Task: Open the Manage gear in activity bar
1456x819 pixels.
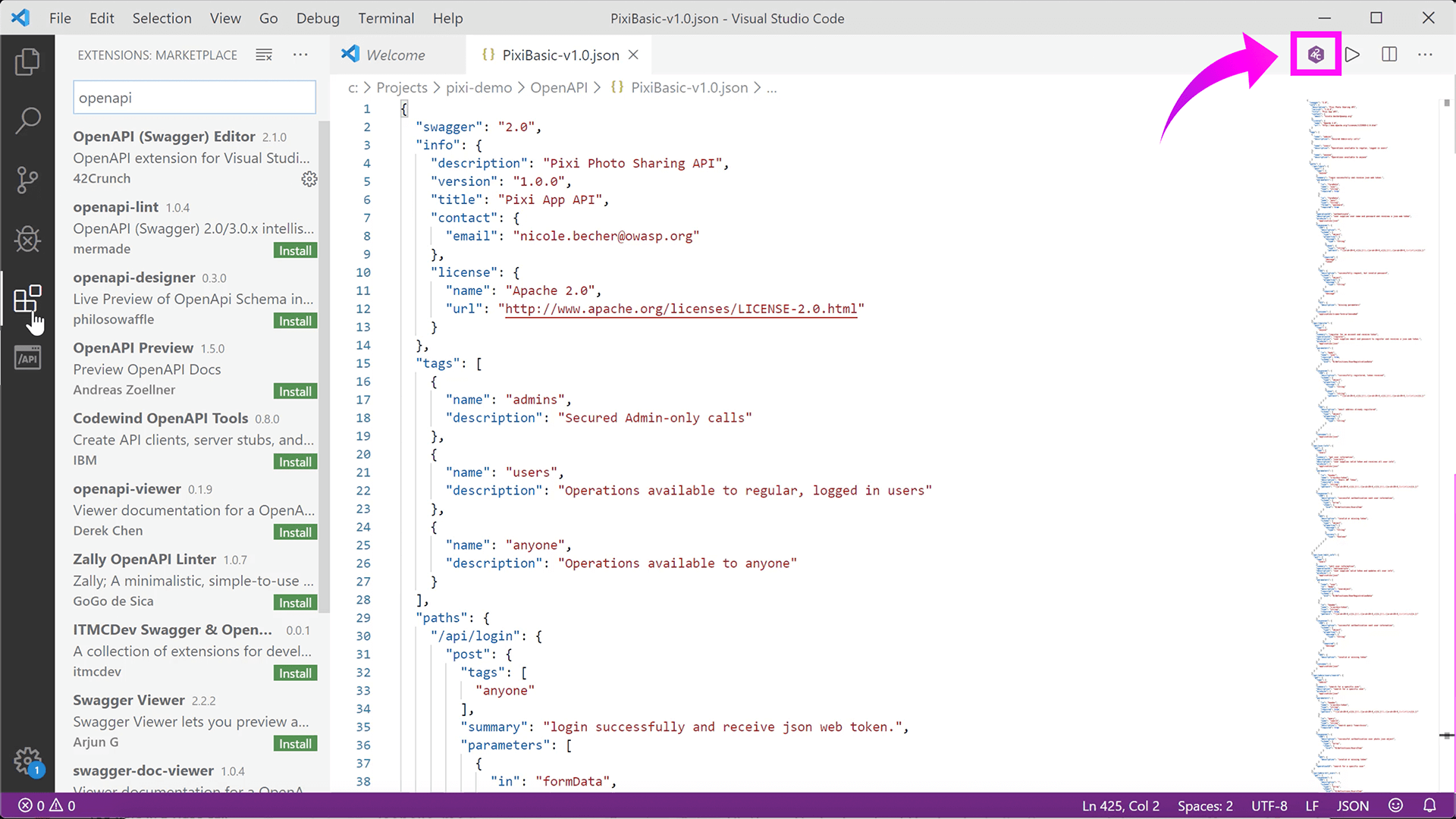Action: [x=27, y=760]
